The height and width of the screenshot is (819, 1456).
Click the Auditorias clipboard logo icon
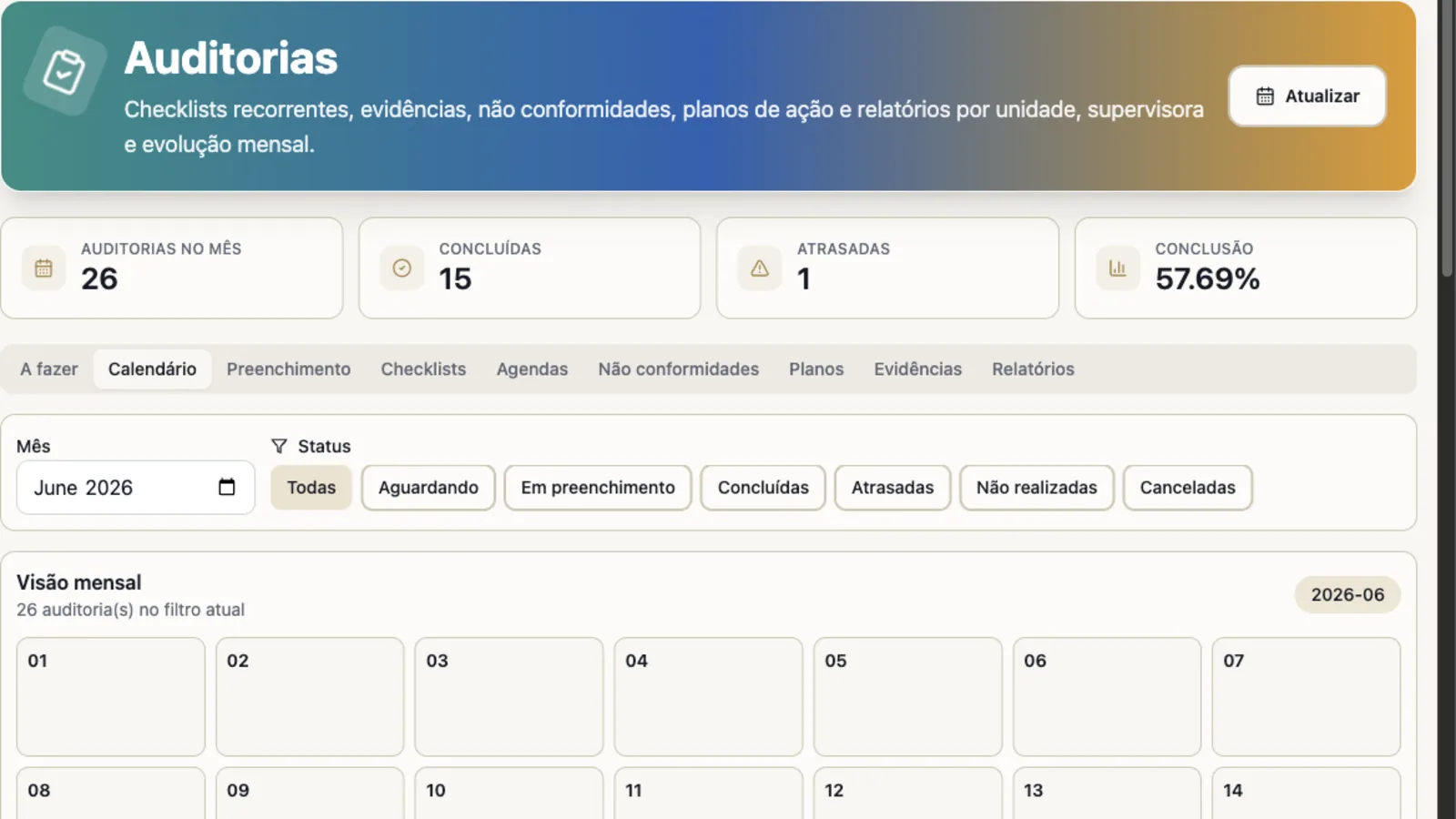65,71
